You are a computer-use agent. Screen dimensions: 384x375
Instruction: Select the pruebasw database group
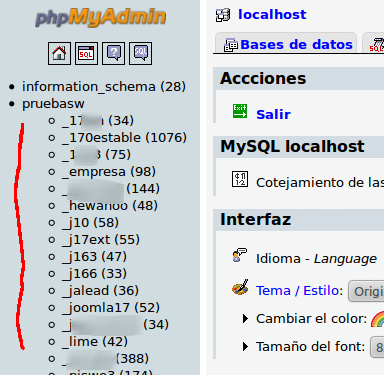53,104
